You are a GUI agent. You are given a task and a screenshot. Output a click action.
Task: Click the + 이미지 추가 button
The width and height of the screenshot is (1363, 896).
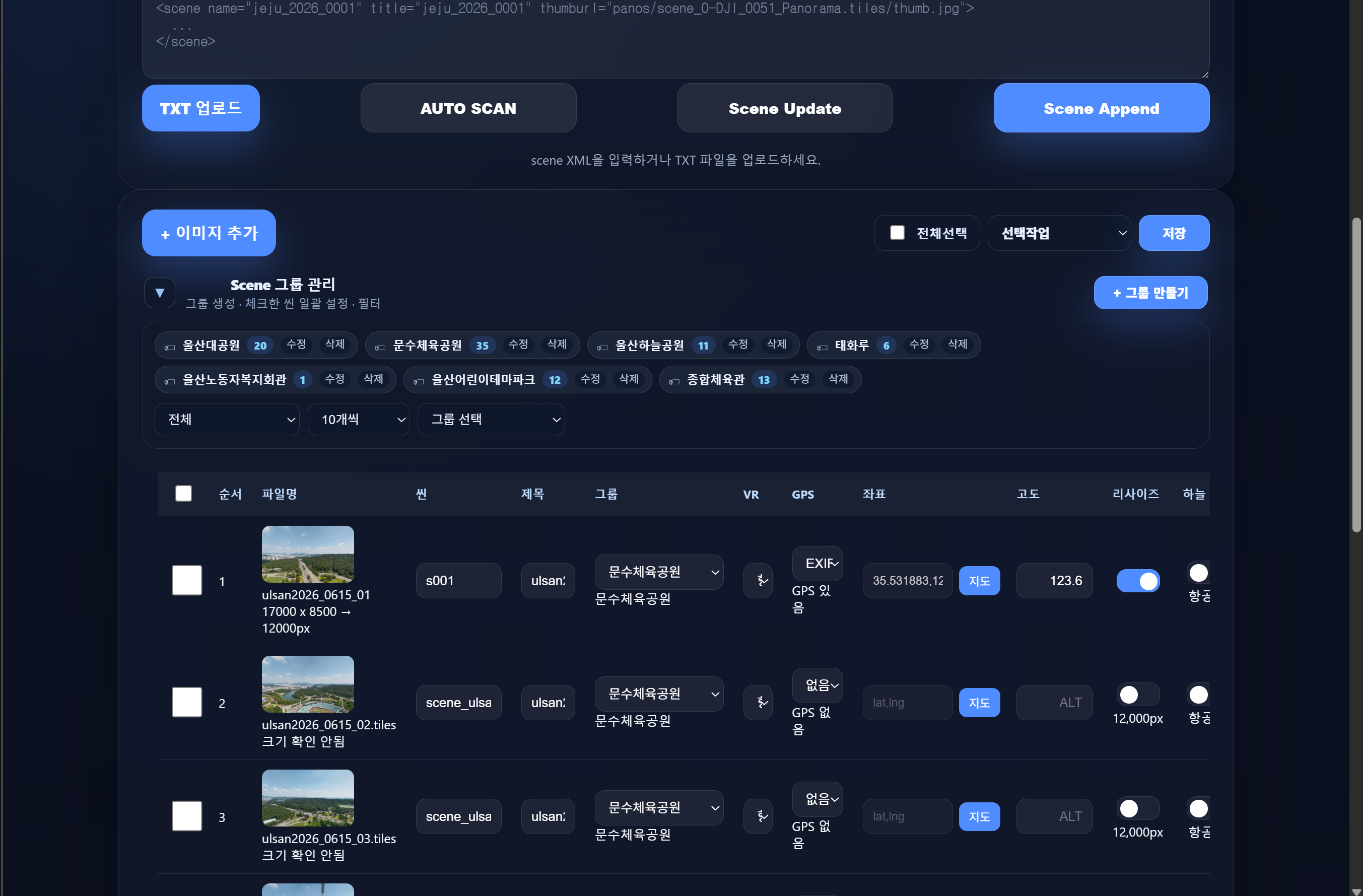(x=209, y=233)
